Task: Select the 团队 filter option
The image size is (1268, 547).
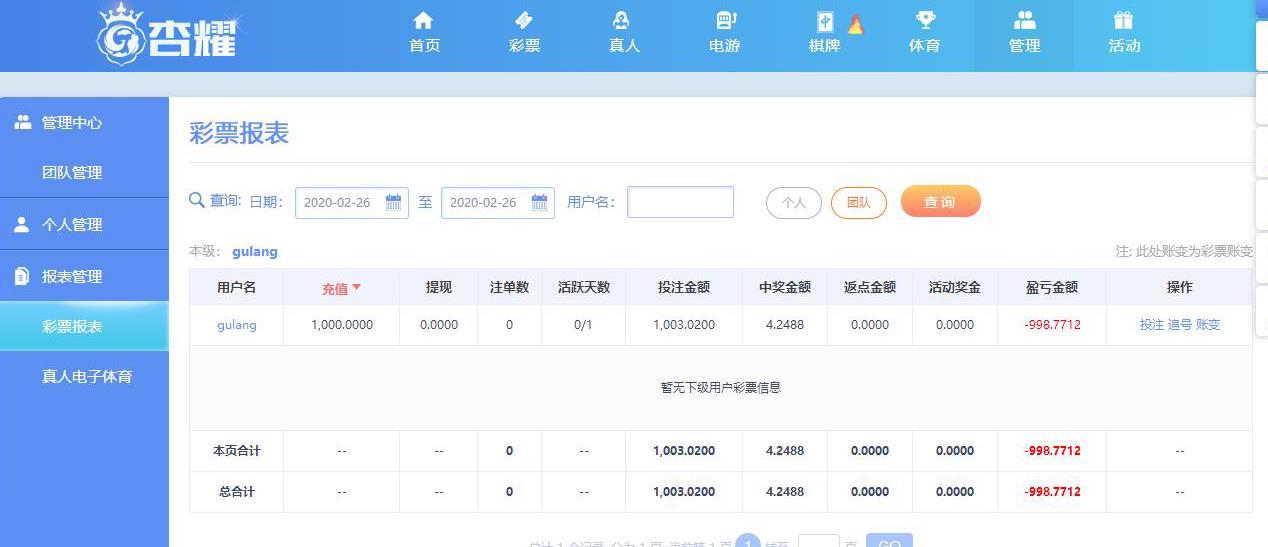Action: 859,202
